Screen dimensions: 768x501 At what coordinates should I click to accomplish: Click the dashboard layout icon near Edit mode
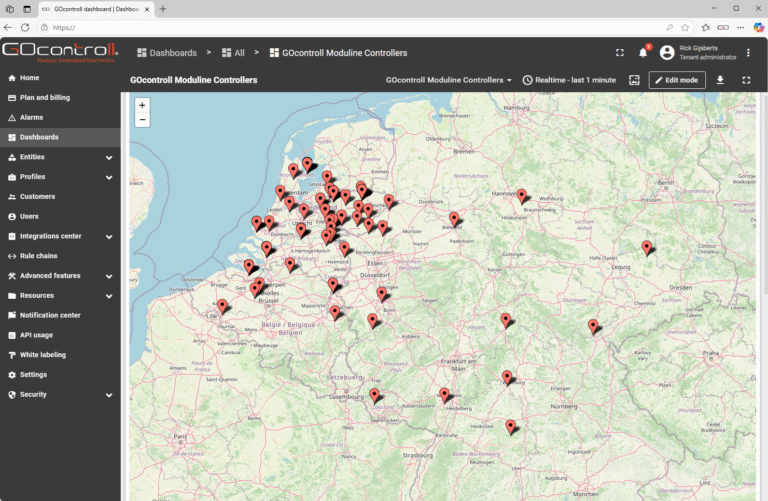(x=634, y=80)
